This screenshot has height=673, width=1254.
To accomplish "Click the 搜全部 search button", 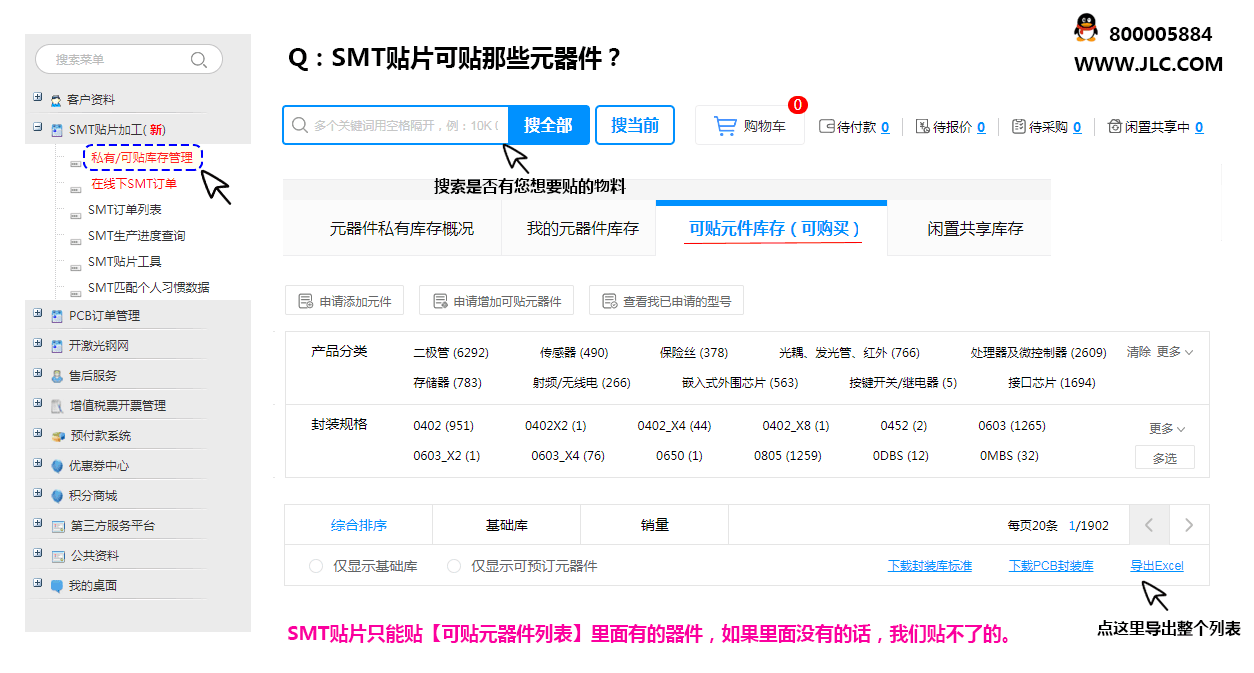I will click(548, 125).
